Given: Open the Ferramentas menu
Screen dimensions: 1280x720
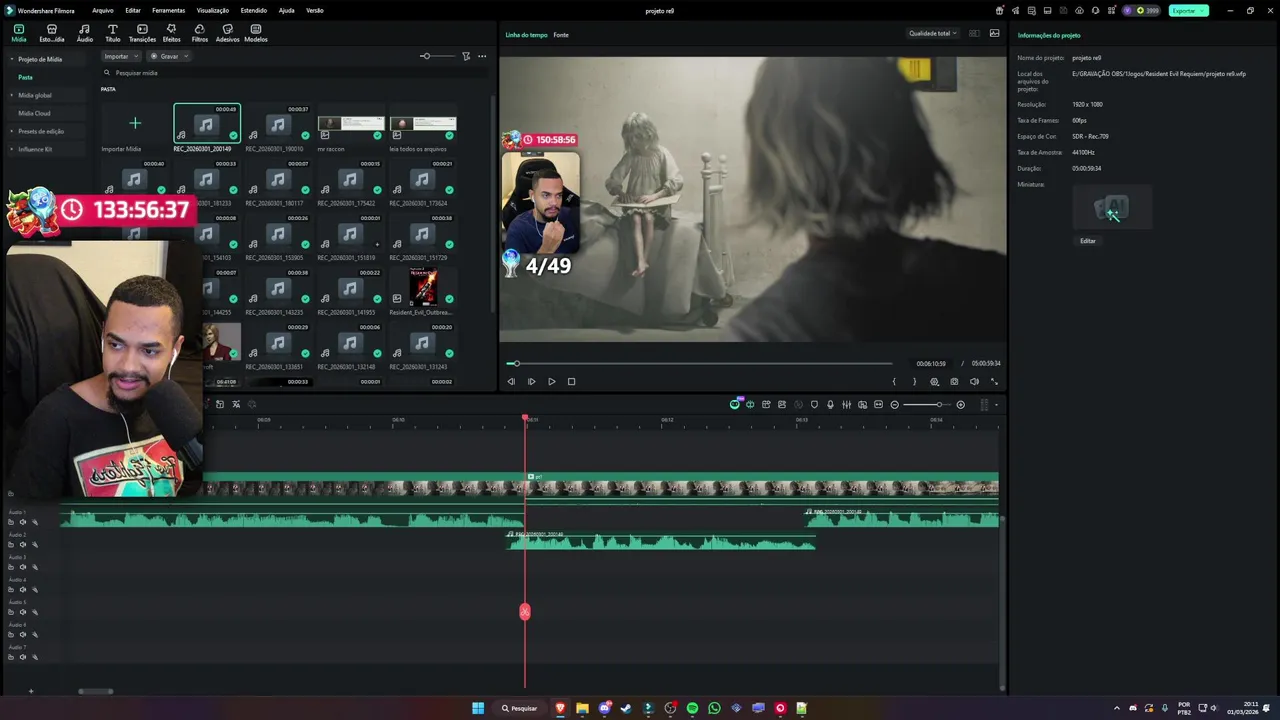Looking at the screenshot, I should coord(168,11).
